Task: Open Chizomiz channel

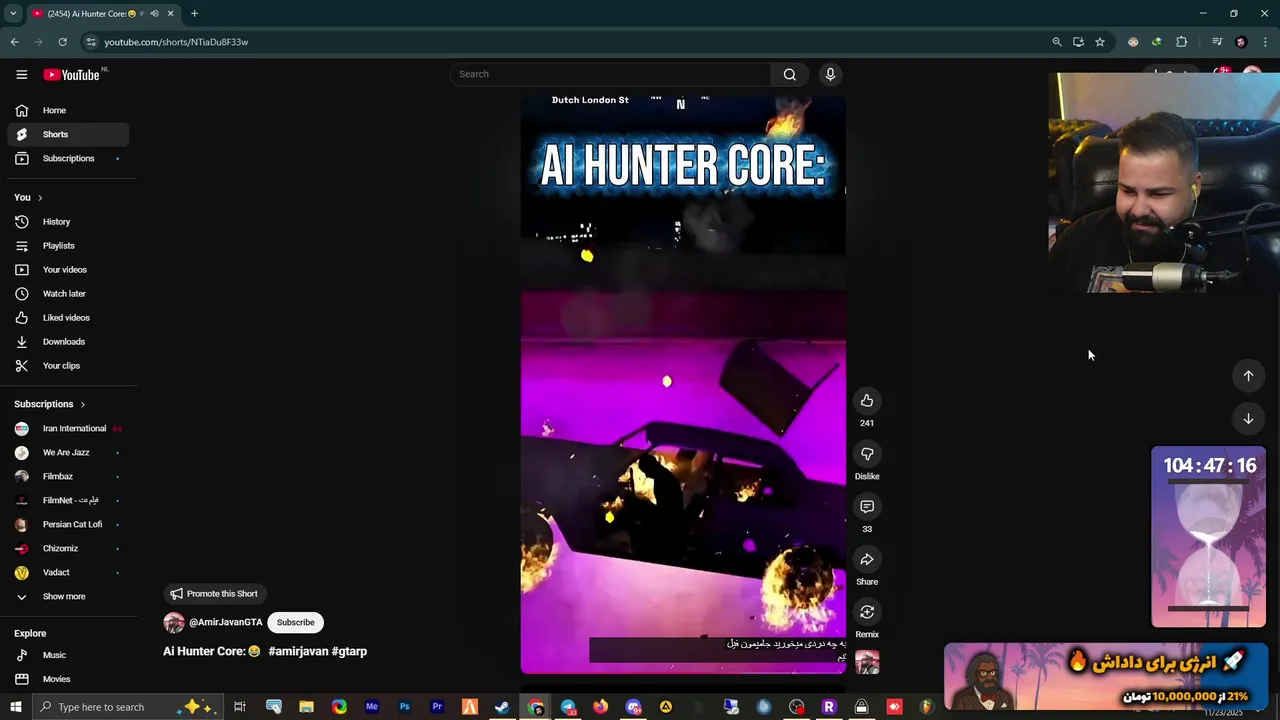Action: coord(68,548)
